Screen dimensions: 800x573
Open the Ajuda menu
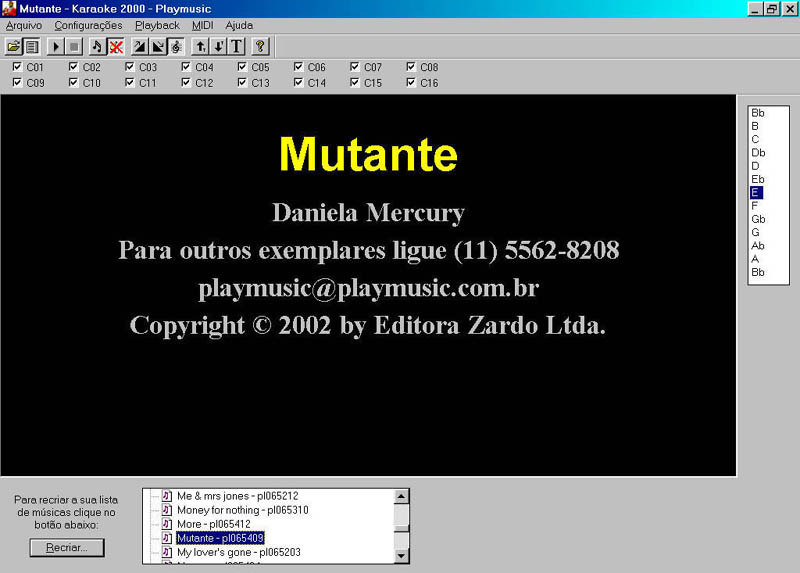coord(239,26)
